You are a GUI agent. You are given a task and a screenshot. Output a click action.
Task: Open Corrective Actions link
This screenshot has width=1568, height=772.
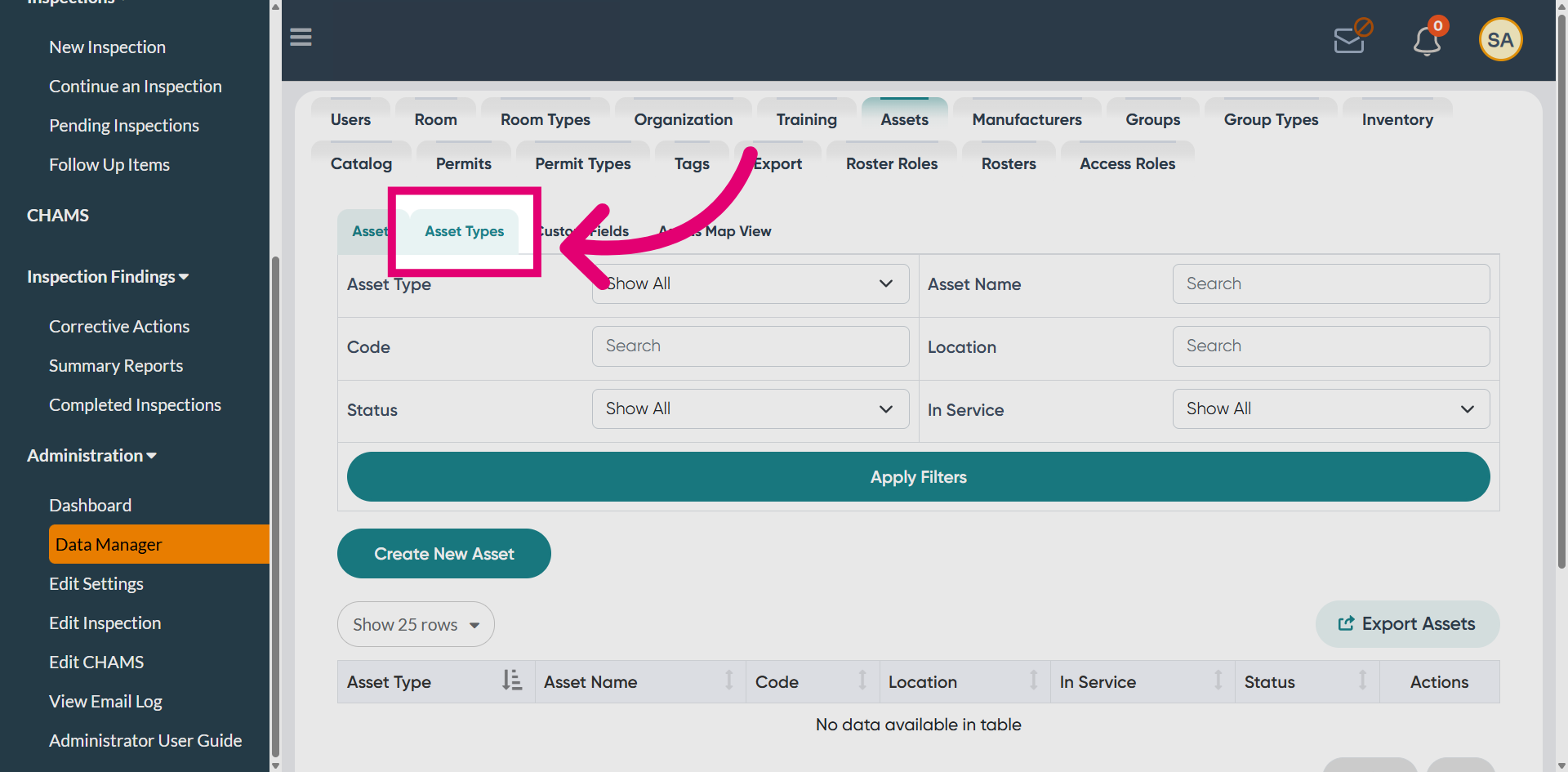(x=119, y=327)
